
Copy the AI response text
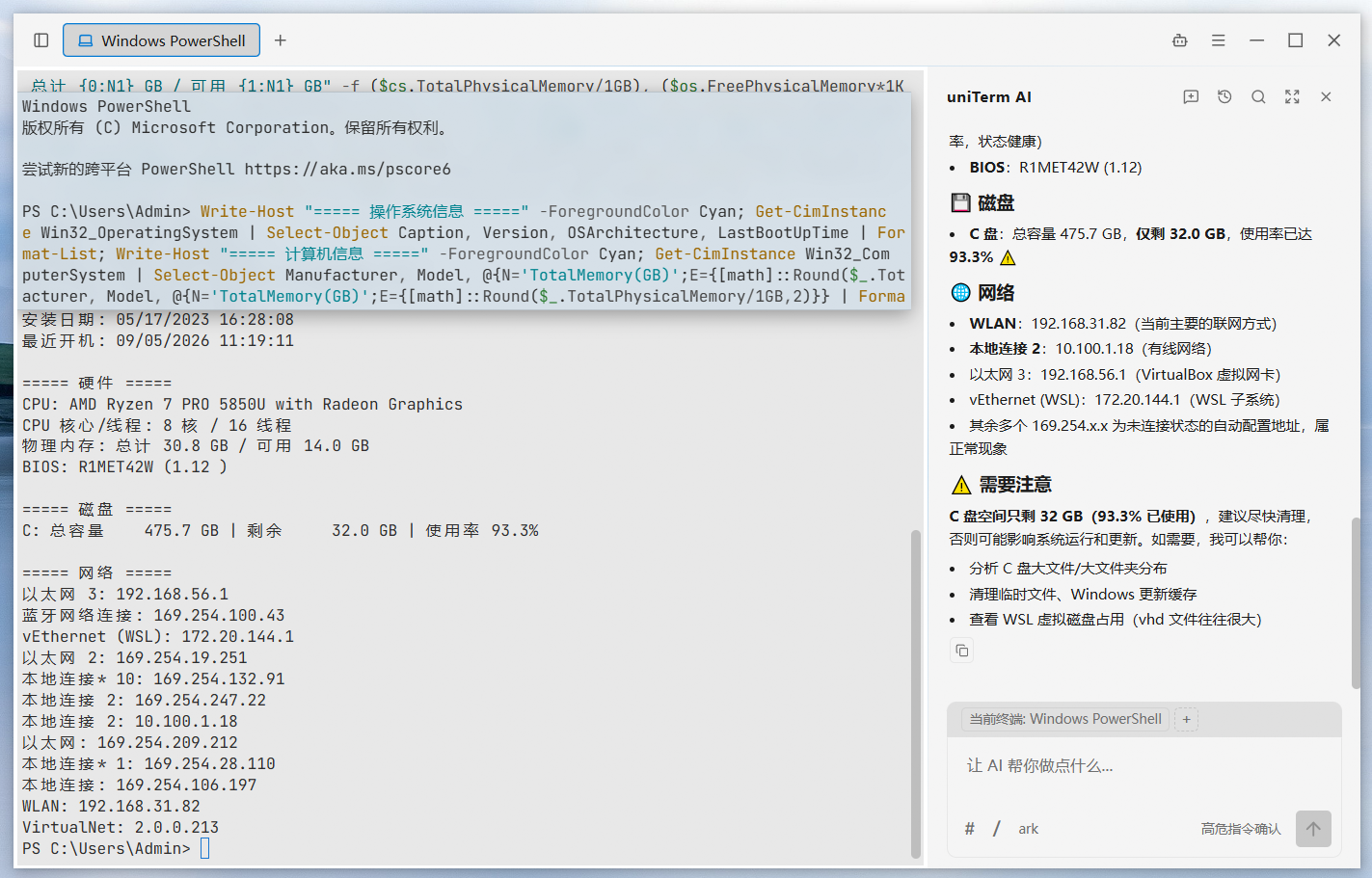point(961,651)
